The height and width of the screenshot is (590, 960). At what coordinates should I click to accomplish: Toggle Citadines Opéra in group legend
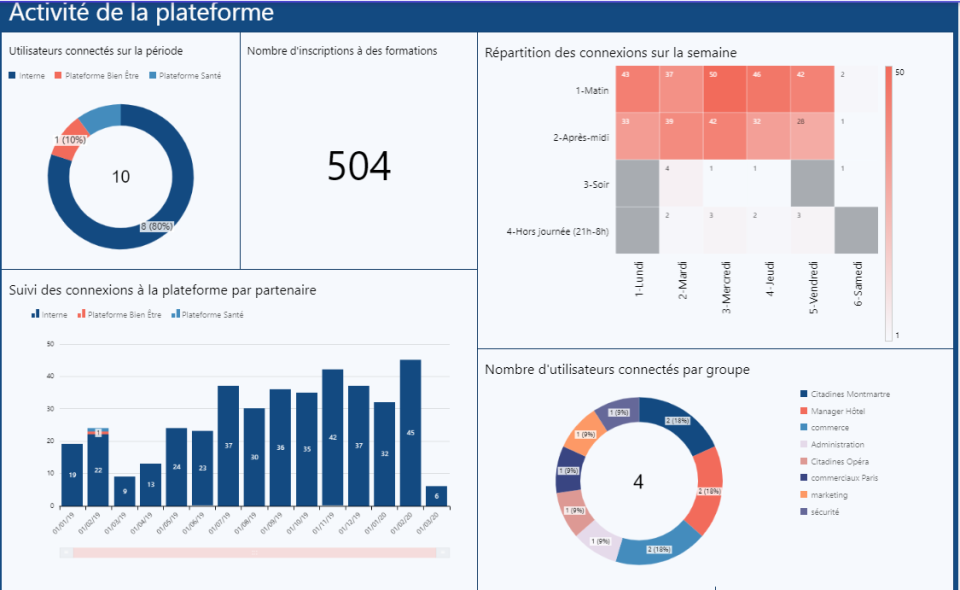pos(834,461)
